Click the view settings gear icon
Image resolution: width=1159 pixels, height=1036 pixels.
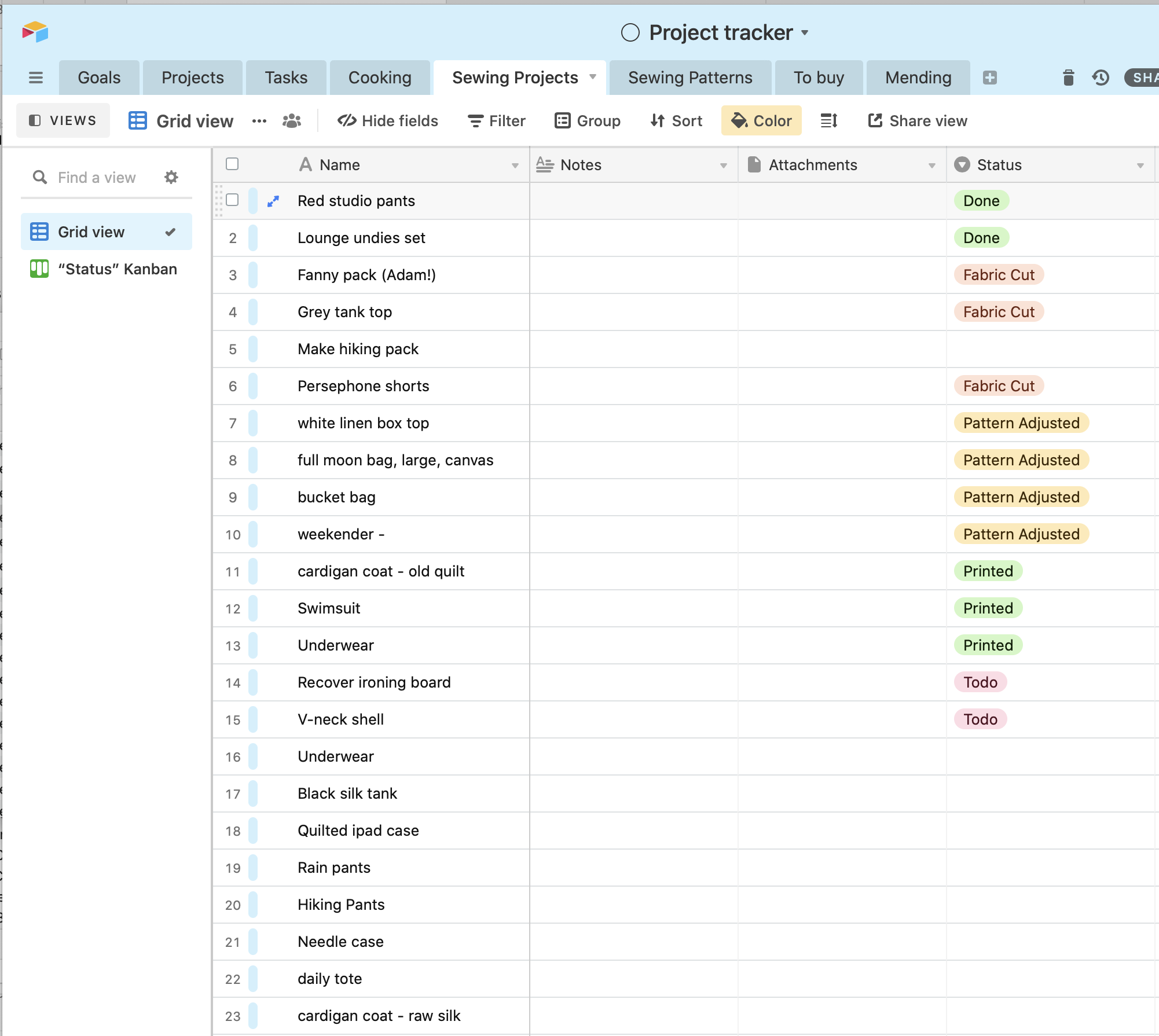pos(171,177)
